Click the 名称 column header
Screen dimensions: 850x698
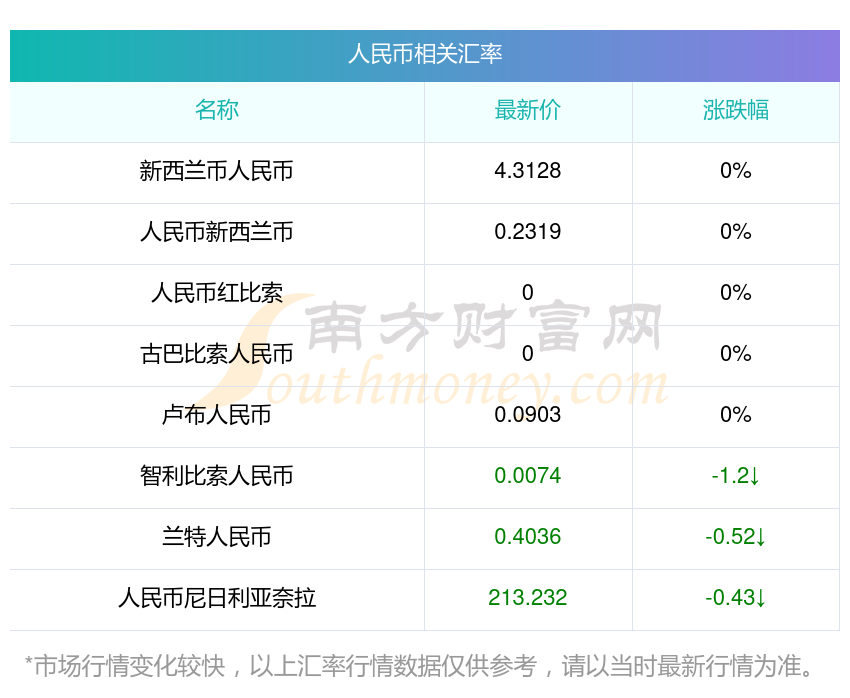coord(217,110)
